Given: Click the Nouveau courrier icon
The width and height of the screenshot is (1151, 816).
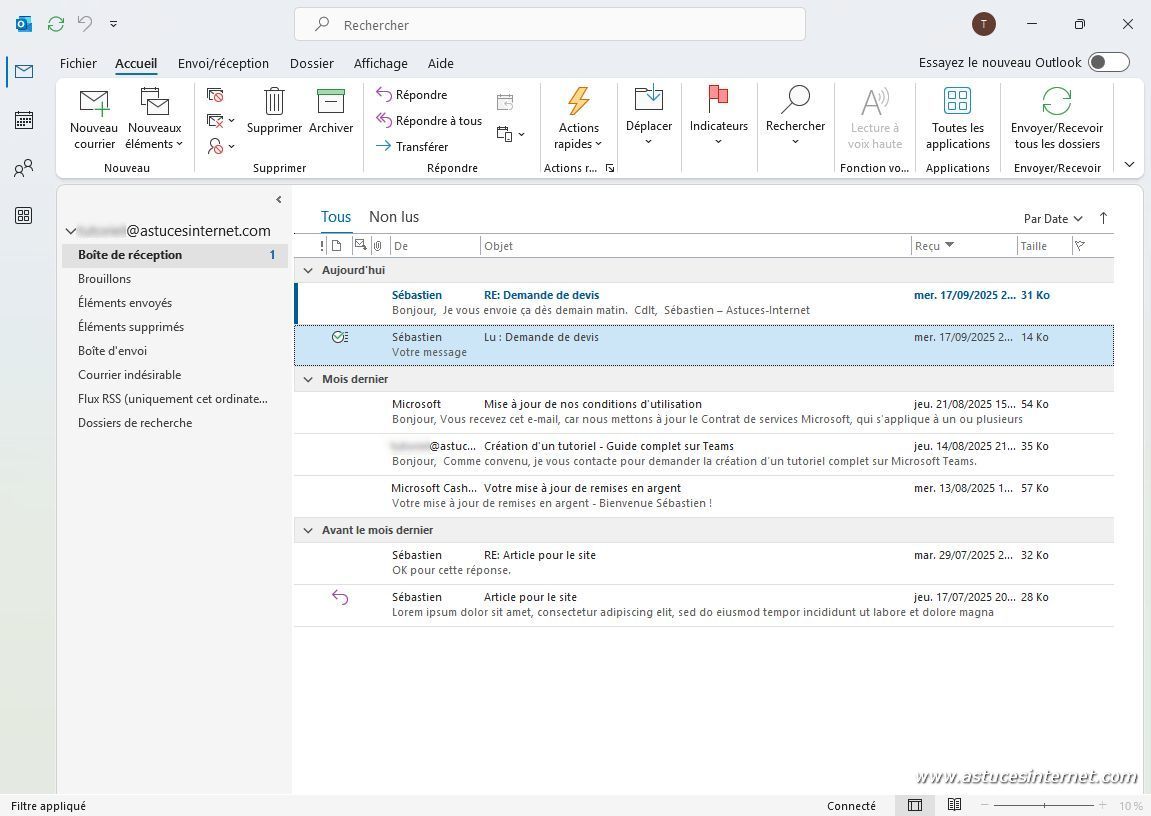Looking at the screenshot, I should tap(94, 102).
